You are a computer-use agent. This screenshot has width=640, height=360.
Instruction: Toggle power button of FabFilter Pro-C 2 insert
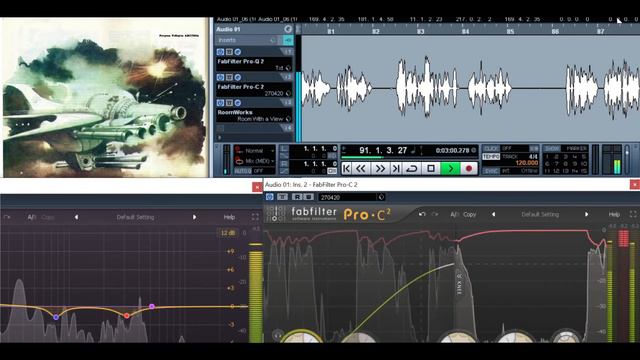coord(220,77)
